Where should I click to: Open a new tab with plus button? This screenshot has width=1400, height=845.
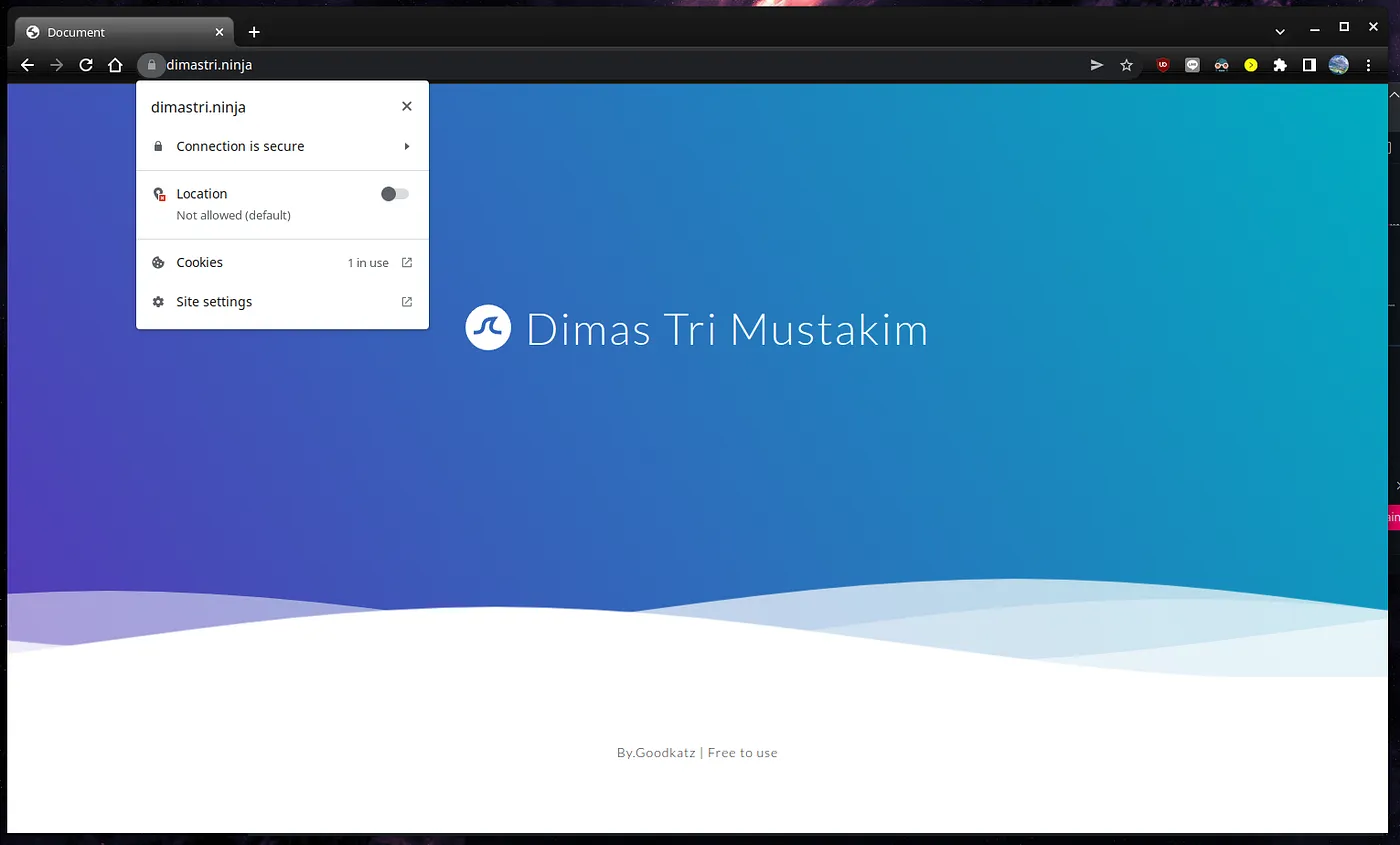(x=254, y=32)
